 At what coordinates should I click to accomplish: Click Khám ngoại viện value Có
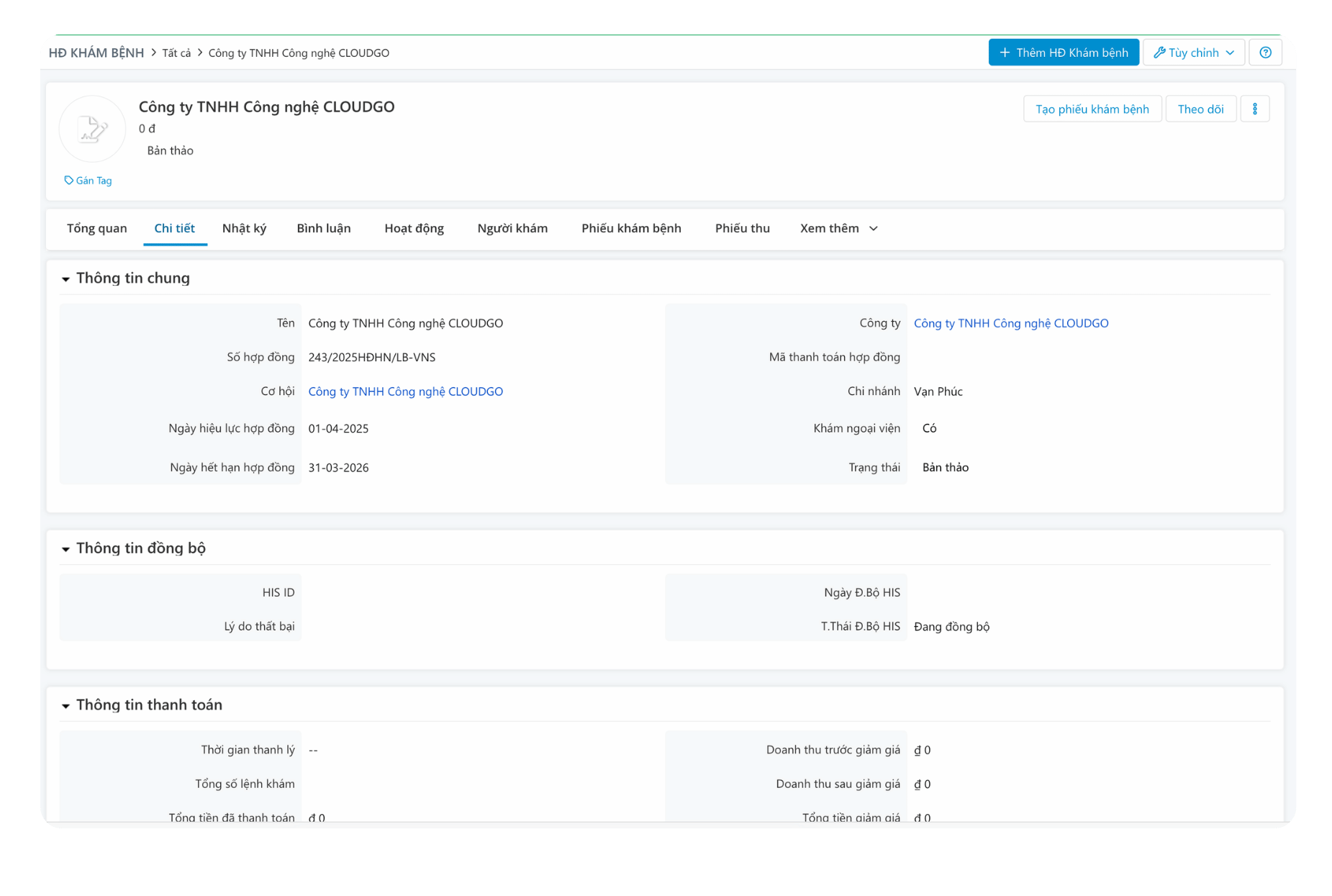point(930,428)
